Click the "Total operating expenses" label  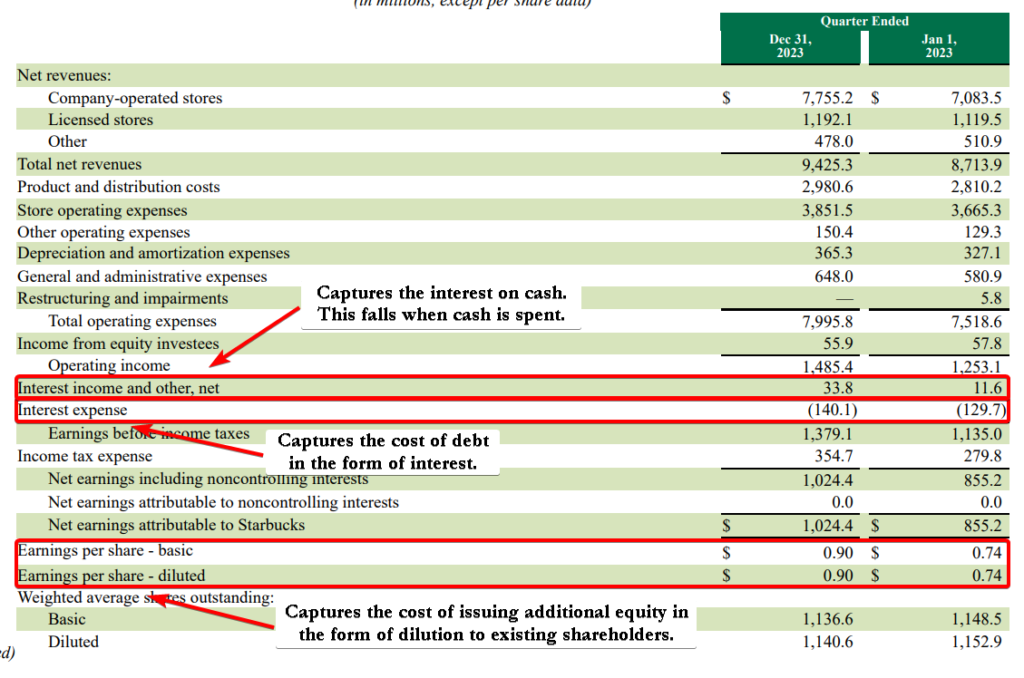(x=133, y=321)
